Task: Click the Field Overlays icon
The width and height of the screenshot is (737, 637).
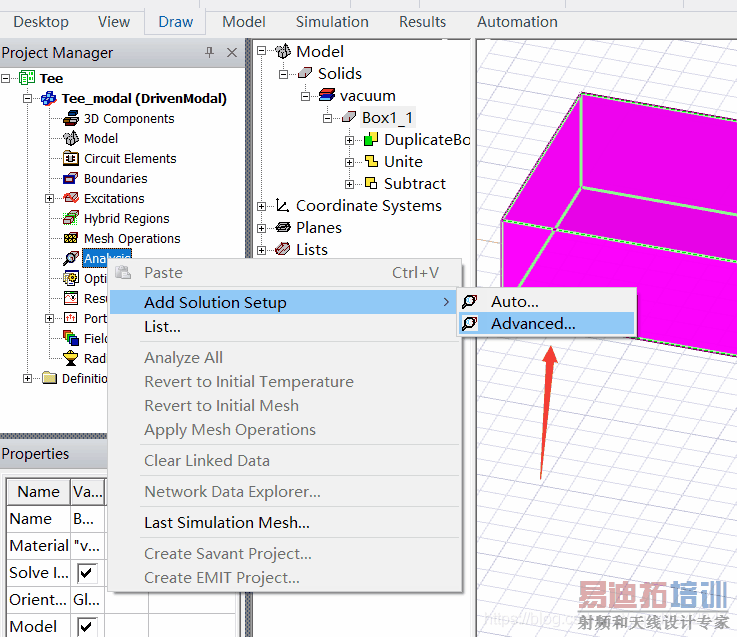Action: (x=71, y=338)
